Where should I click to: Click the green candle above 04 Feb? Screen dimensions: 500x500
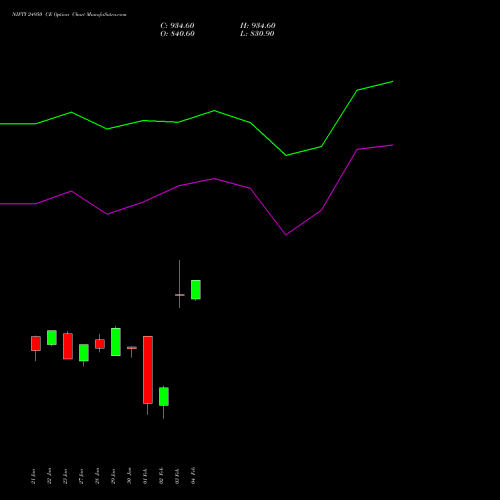(196, 290)
